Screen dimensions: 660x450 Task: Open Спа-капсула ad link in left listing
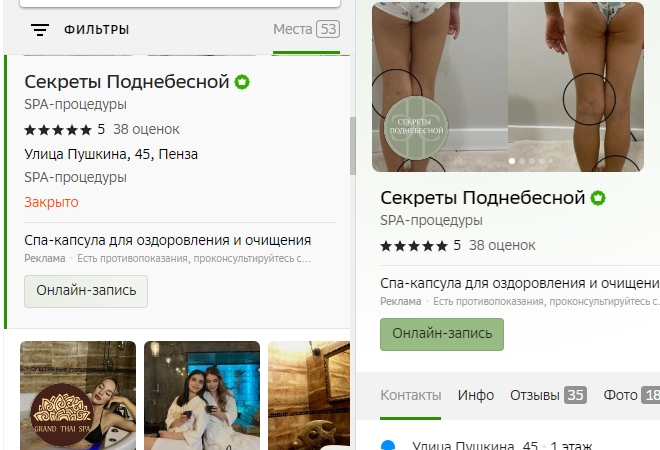pos(167,240)
